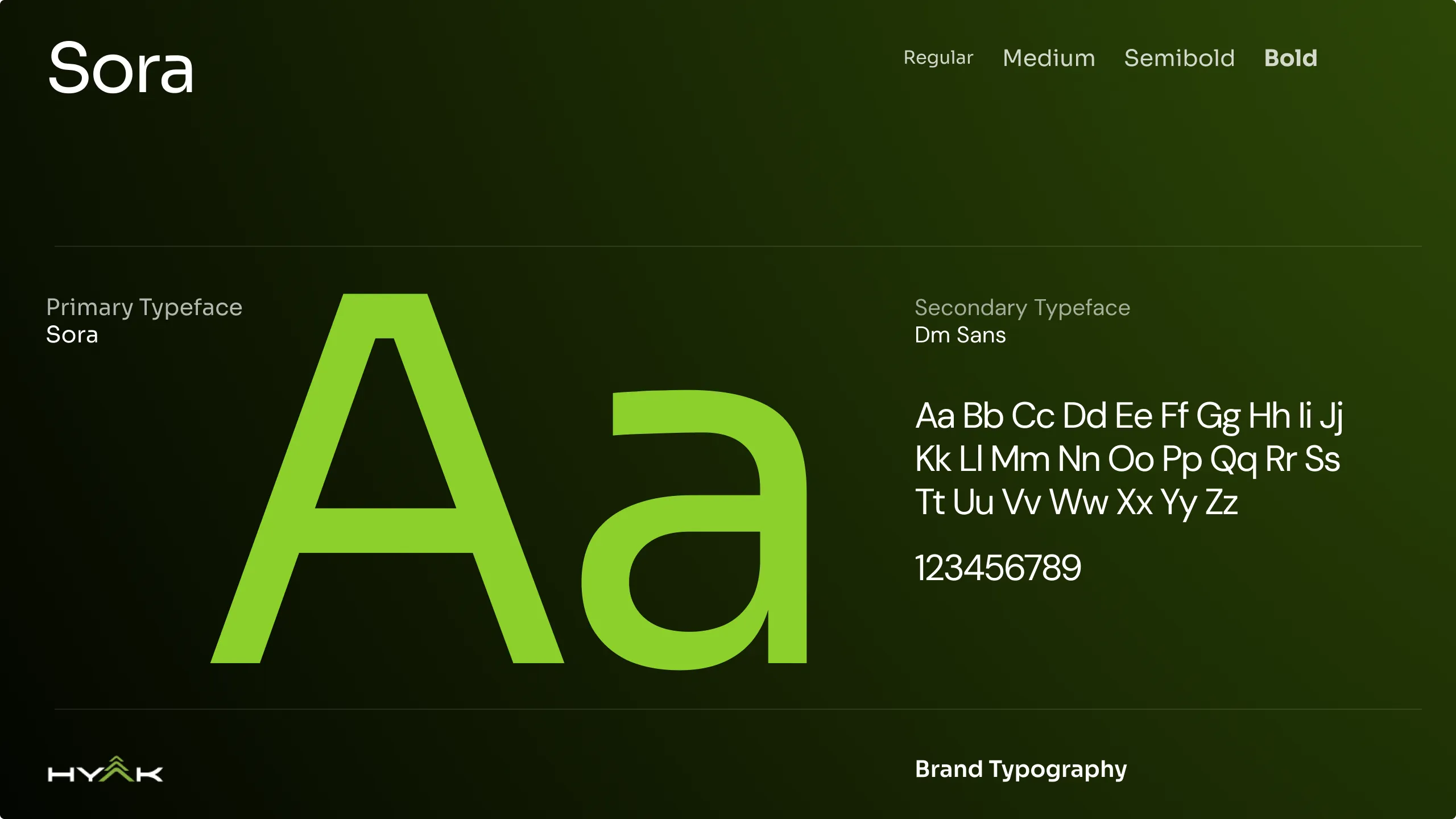Select the Medium font weight label
Image resolution: width=1456 pixels, height=819 pixels.
point(1049,58)
